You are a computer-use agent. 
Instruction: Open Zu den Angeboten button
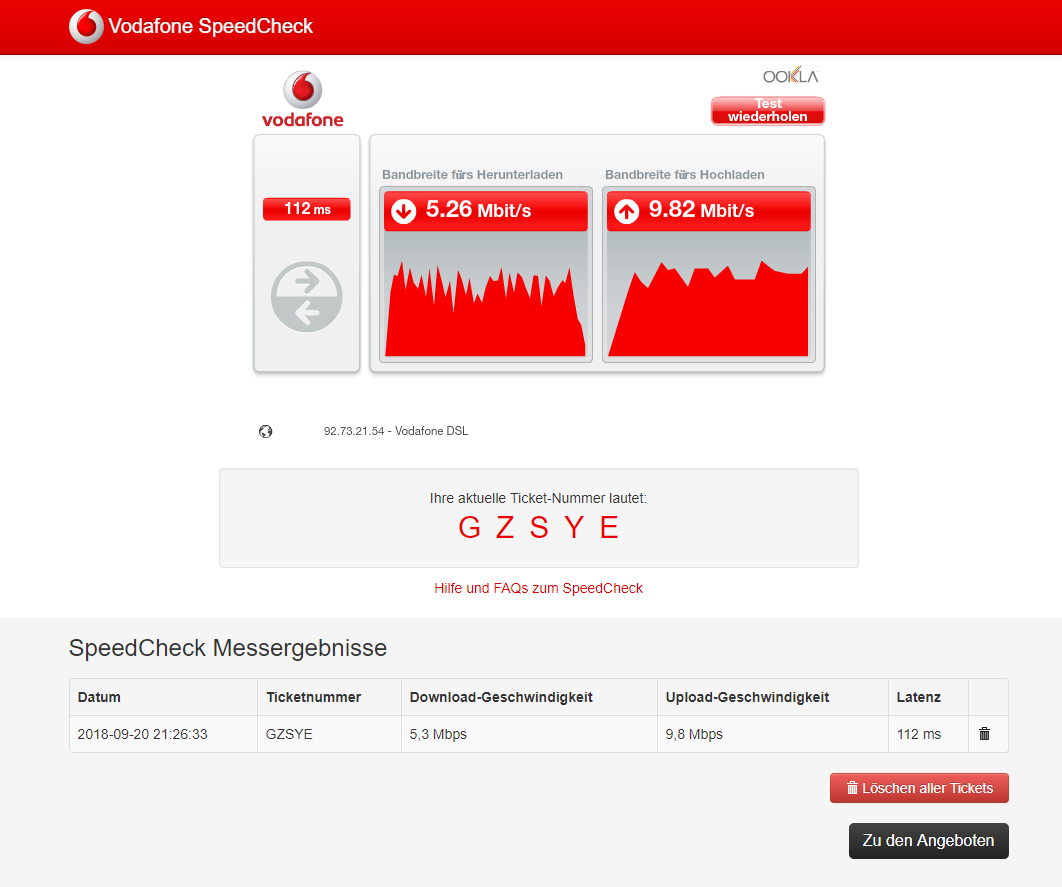pos(929,840)
